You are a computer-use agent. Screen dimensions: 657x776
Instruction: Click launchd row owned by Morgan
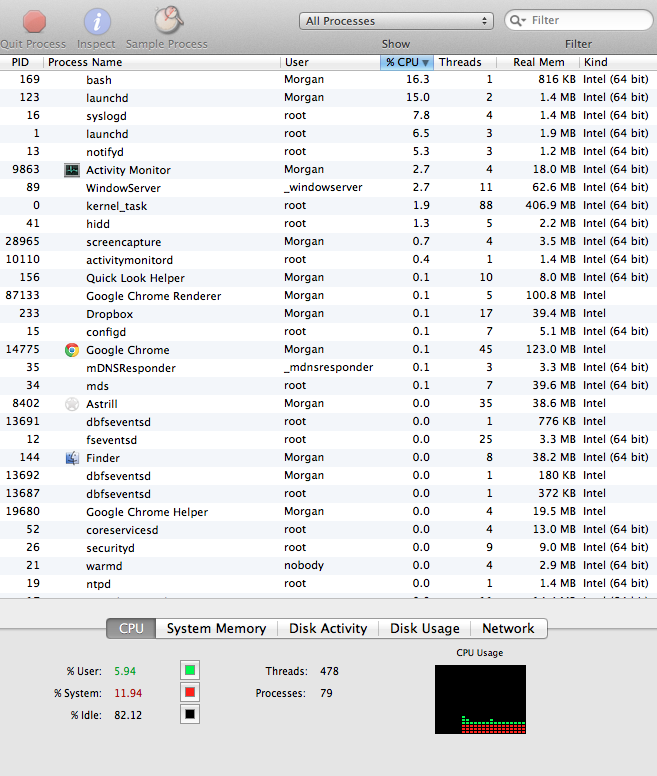[x=328, y=98]
